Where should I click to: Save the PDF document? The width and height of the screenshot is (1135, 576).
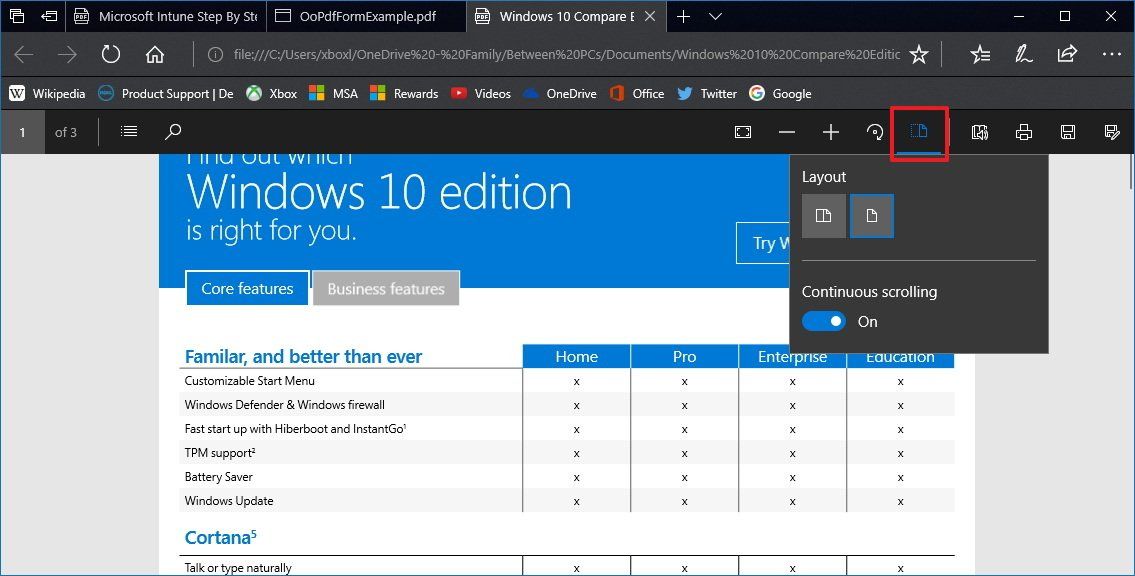point(1067,131)
